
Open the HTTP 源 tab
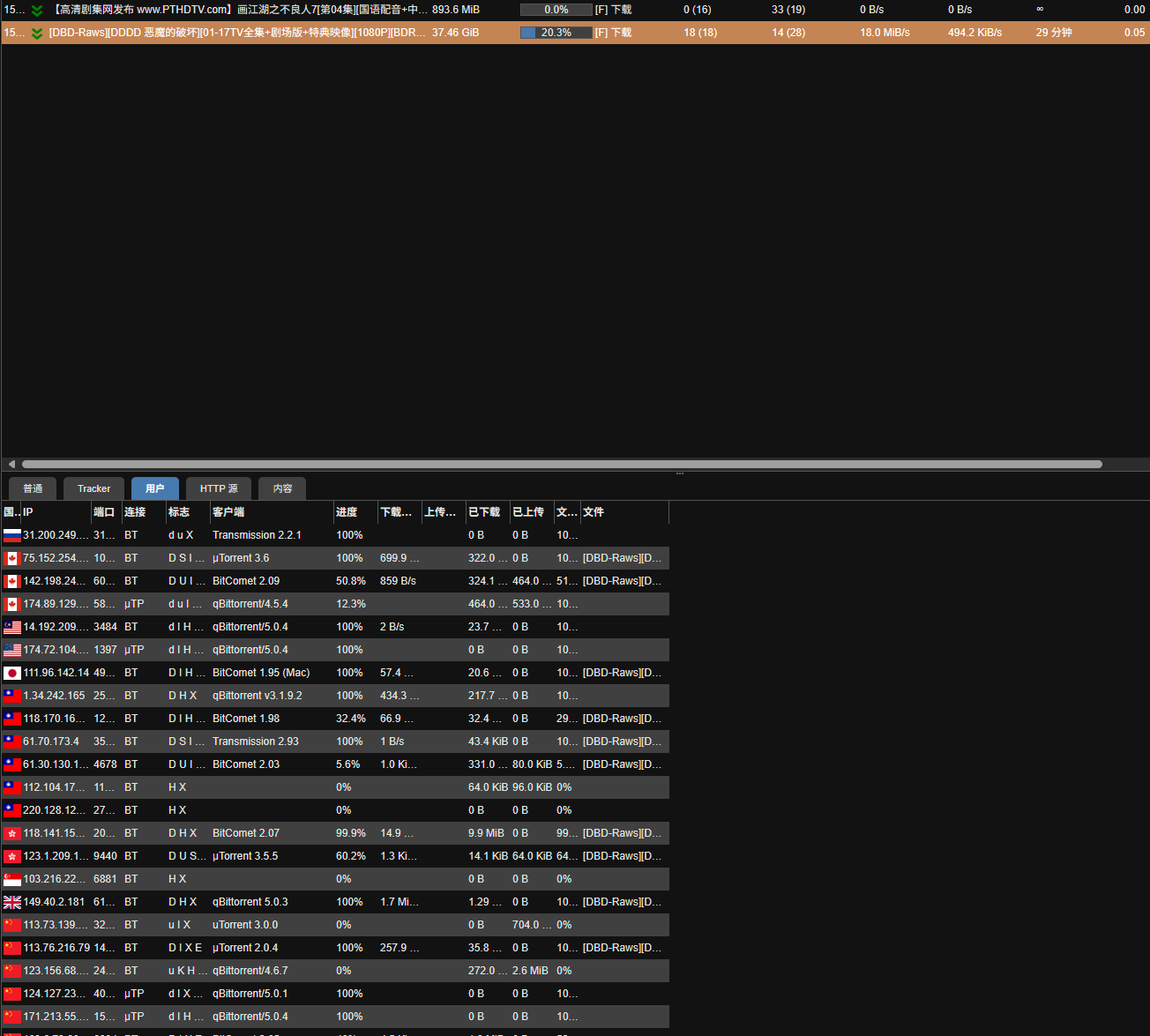click(x=219, y=488)
